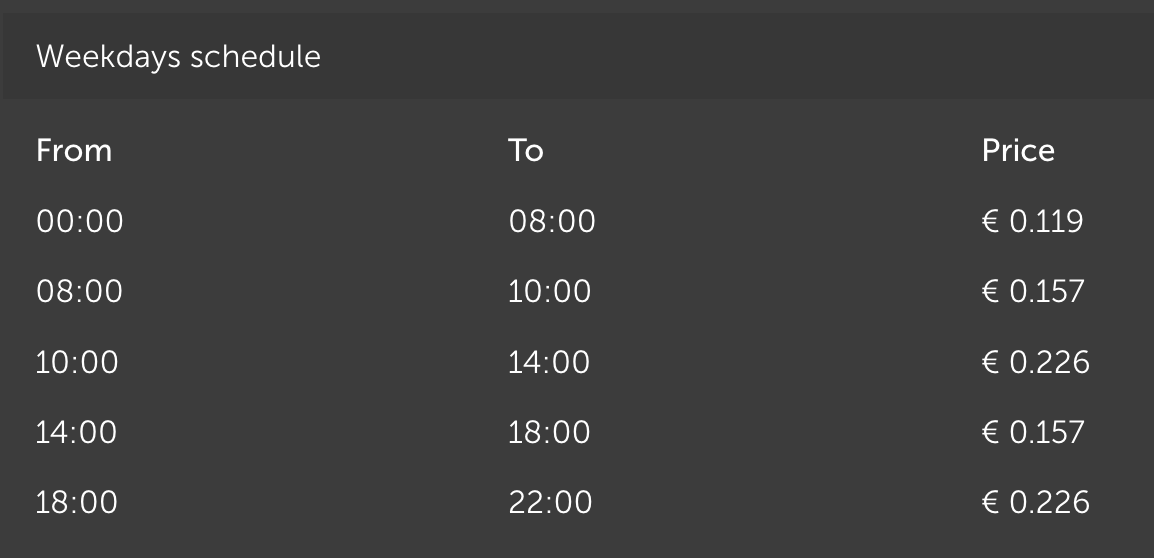Screen dimensions: 1154x558
Task: Select the 18:00 cell in the From column
Action: click(x=77, y=502)
